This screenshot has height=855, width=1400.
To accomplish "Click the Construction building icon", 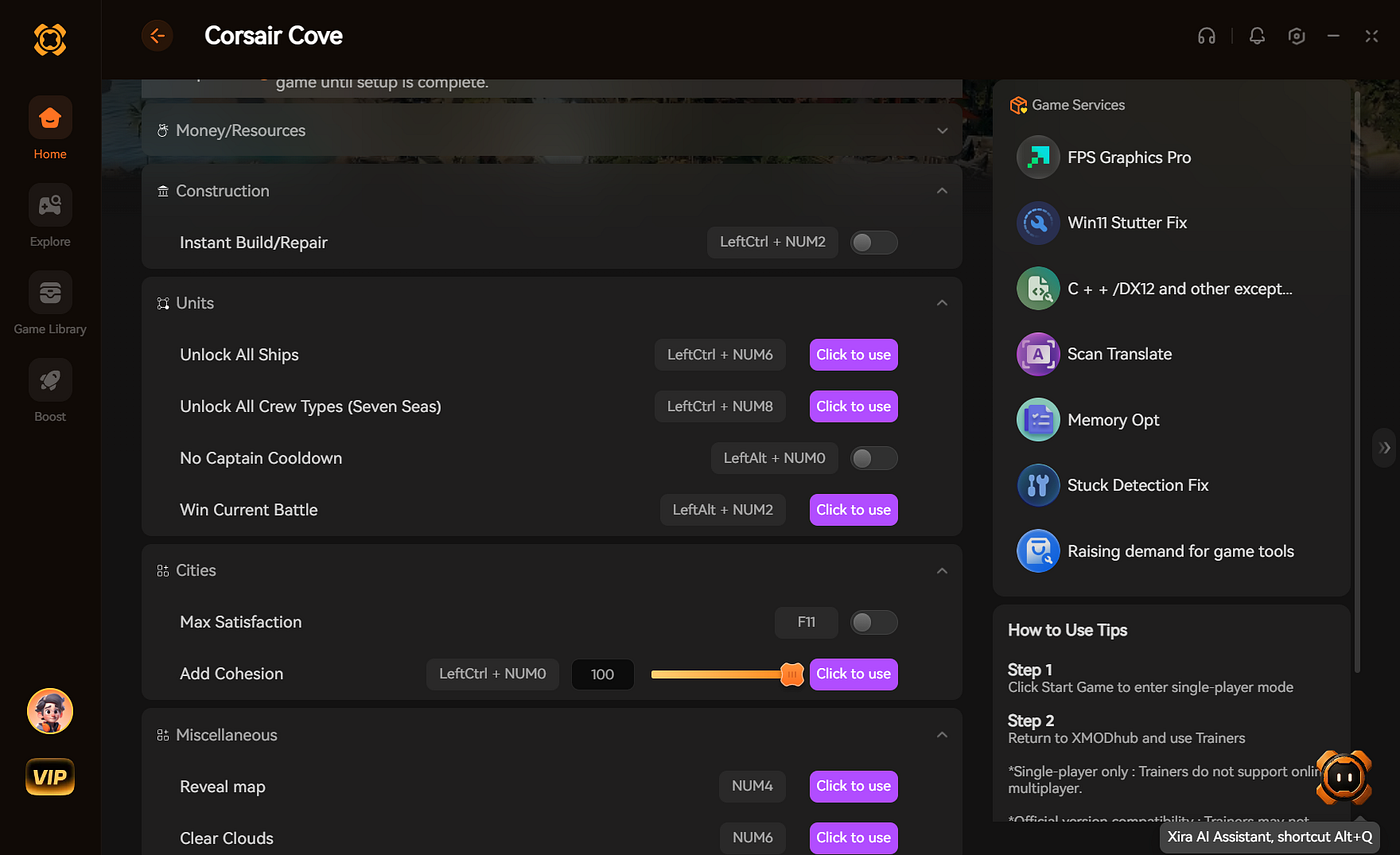I will (163, 191).
